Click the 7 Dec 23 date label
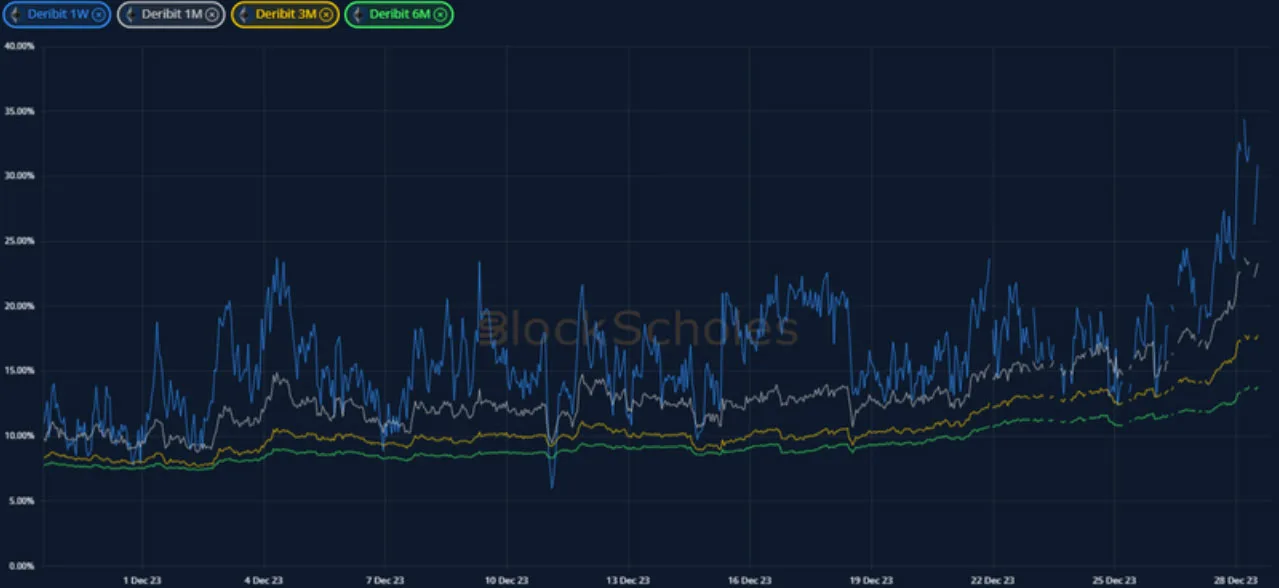This screenshot has width=1279, height=588. point(384,580)
